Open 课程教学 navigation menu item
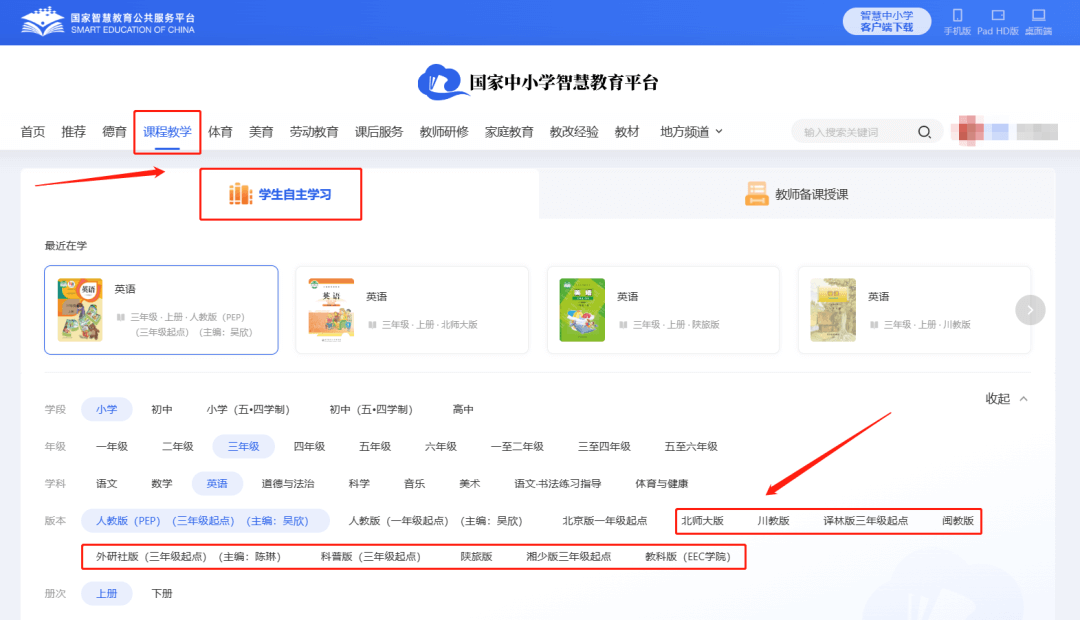Image resolution: width=1080 pixels, height=620 pixels. click(x=167, y=132)
